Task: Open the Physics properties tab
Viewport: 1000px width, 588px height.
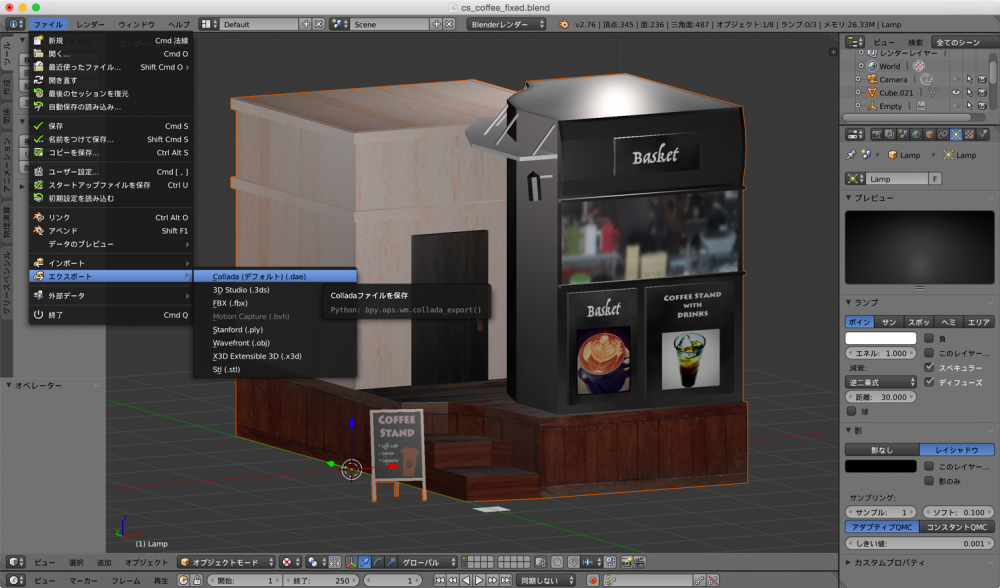Action: (982, 133)
